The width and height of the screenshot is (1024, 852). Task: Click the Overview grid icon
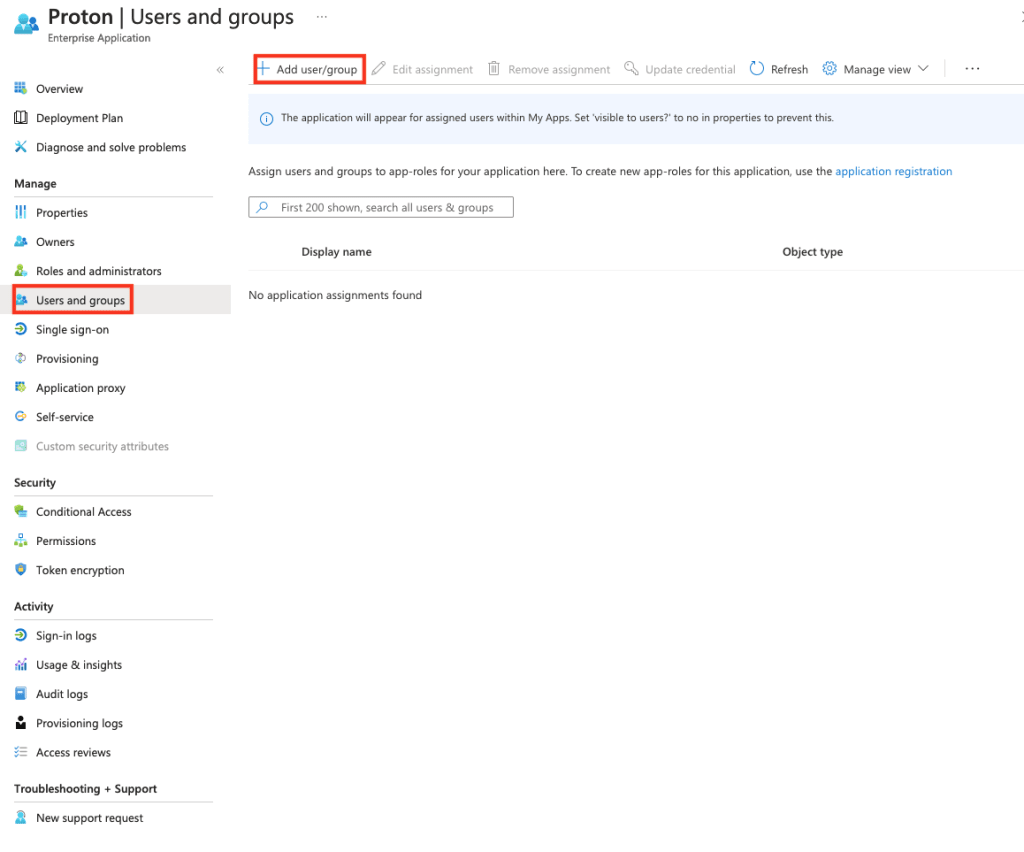coord(21,88)
